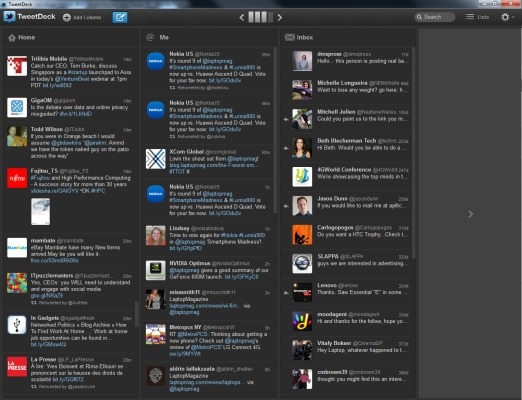The height and width of the screenshot is (400, 522).
Task: Click SLAPPA avatar icon
Action: 302,264
